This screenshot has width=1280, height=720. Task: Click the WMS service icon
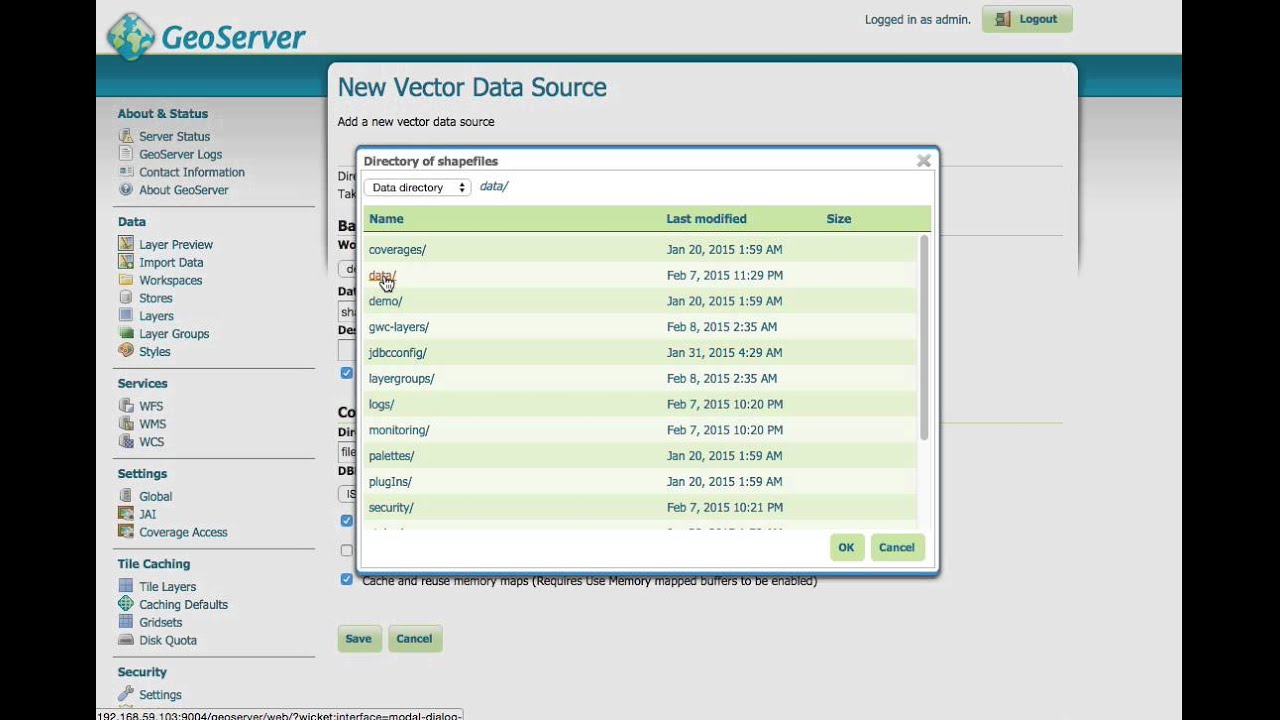[126, 424]
